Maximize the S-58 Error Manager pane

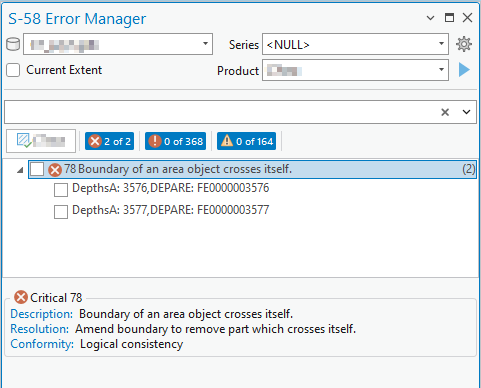point(449,18)
